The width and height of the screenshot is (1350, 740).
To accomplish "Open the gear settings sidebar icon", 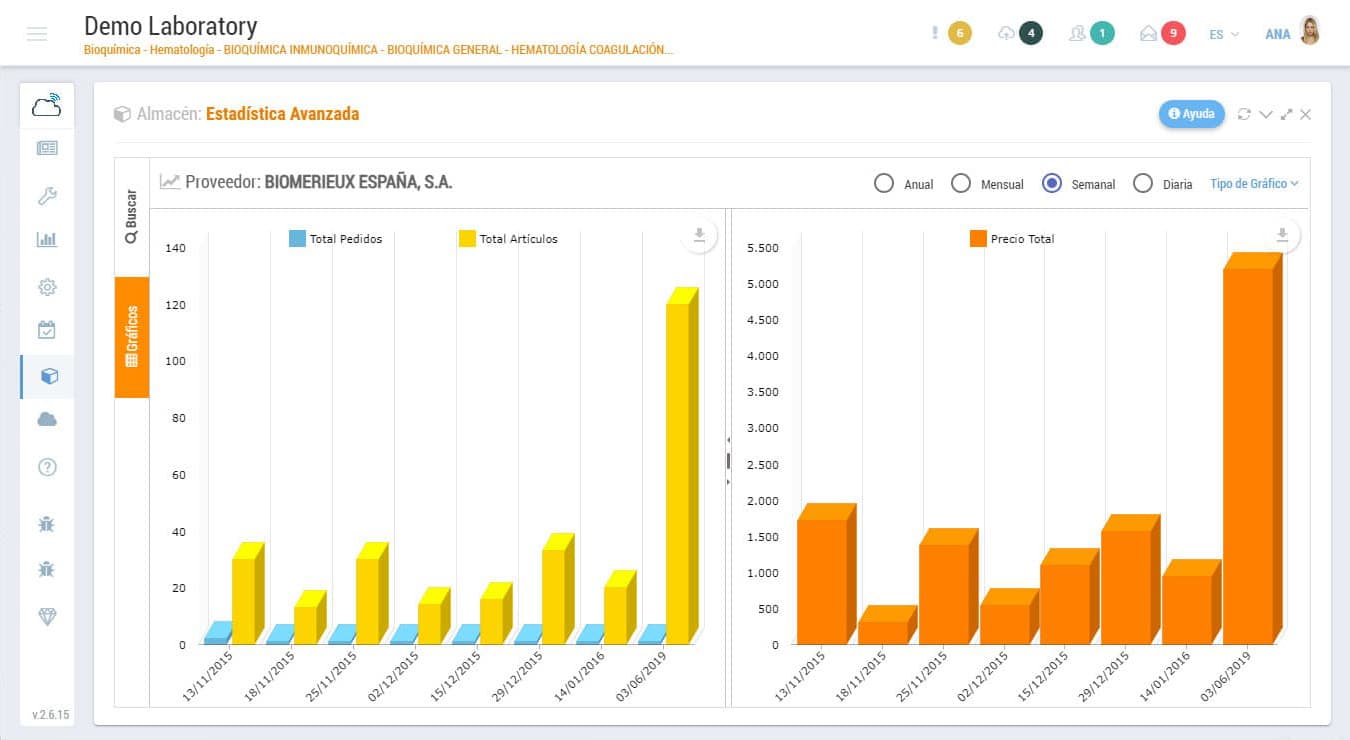I will (47, 287).
